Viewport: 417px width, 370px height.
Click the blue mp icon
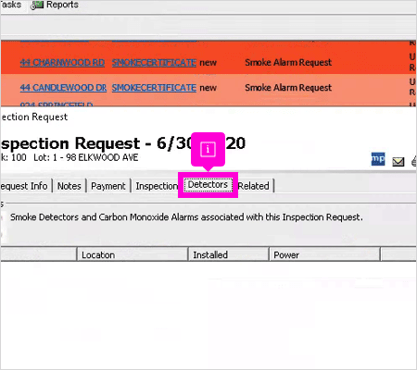click(x=378, y=159)
